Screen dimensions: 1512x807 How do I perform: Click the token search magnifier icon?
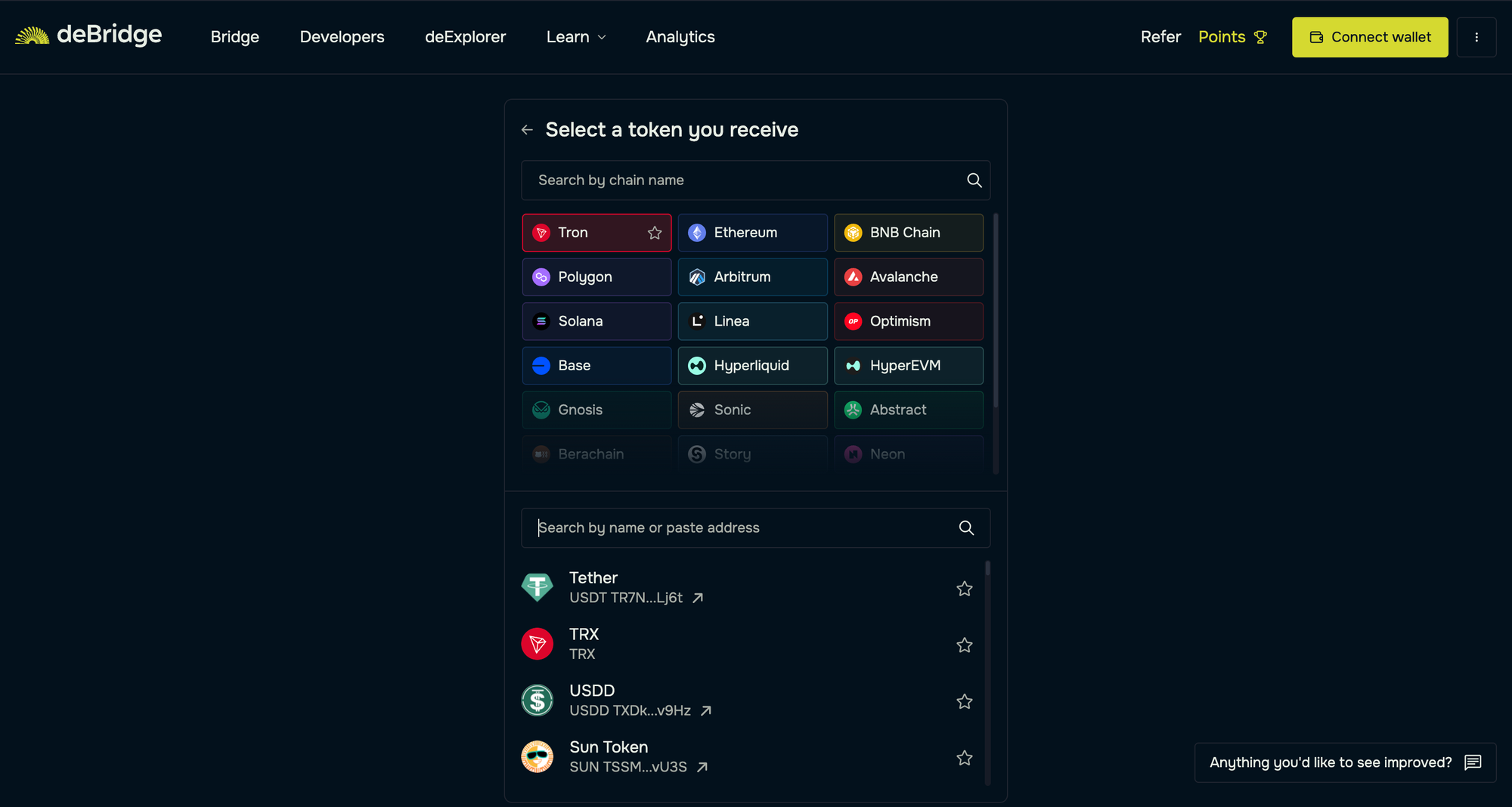point(965,528)
